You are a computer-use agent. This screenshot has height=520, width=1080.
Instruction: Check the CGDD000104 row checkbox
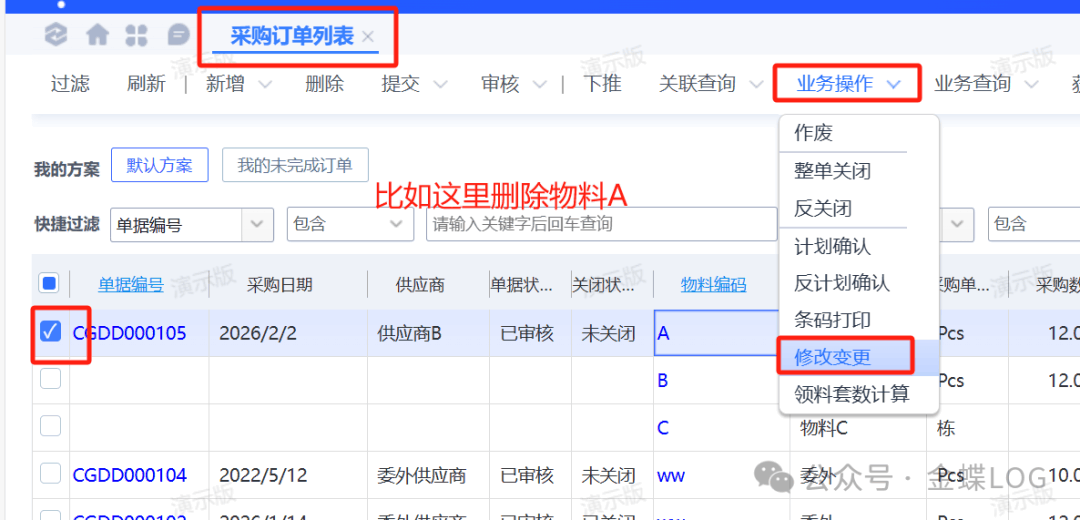[x=50, y=474]
